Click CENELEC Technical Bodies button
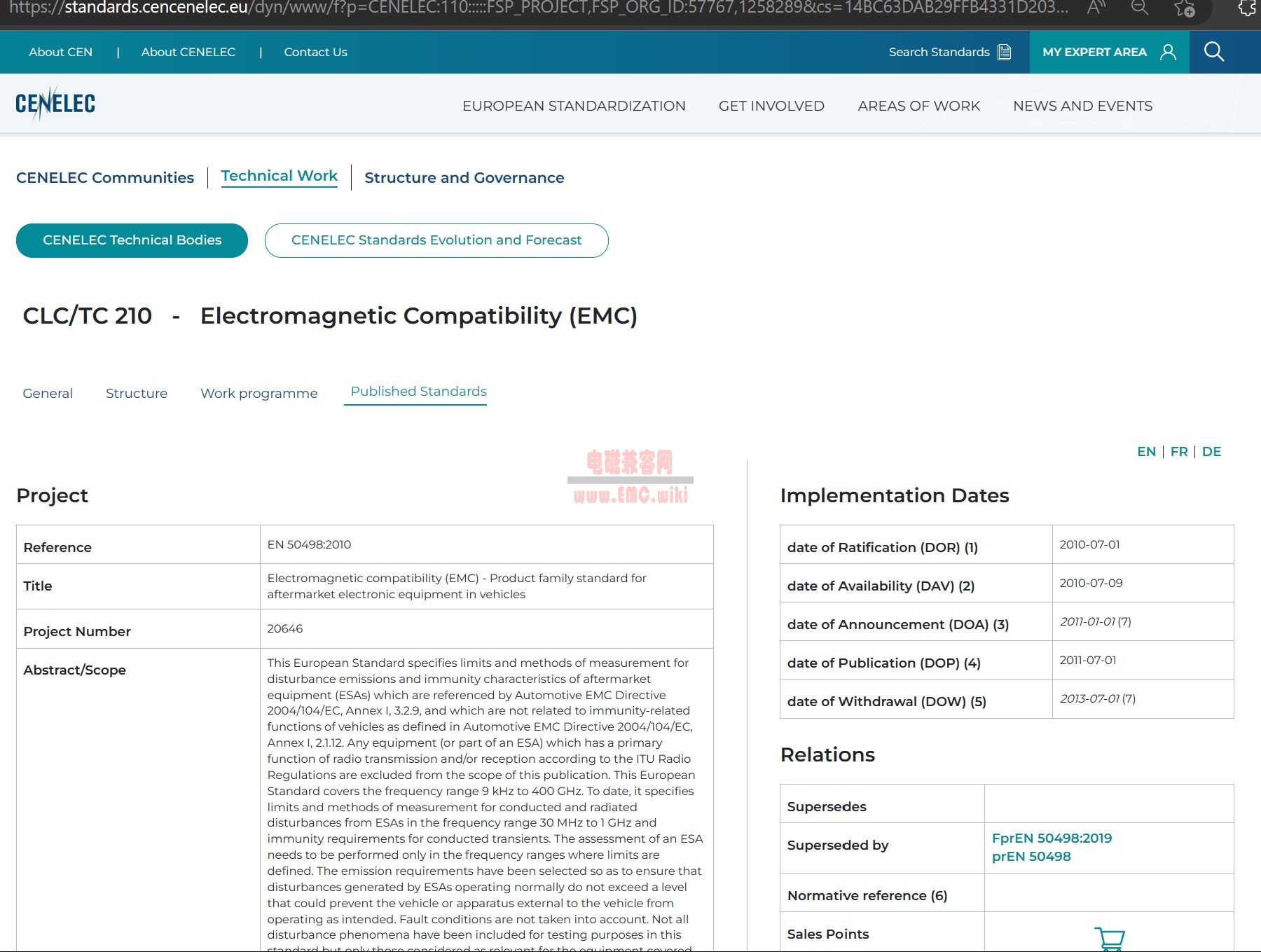Viewport: 1261px width, 952px height. pos(132,240)
